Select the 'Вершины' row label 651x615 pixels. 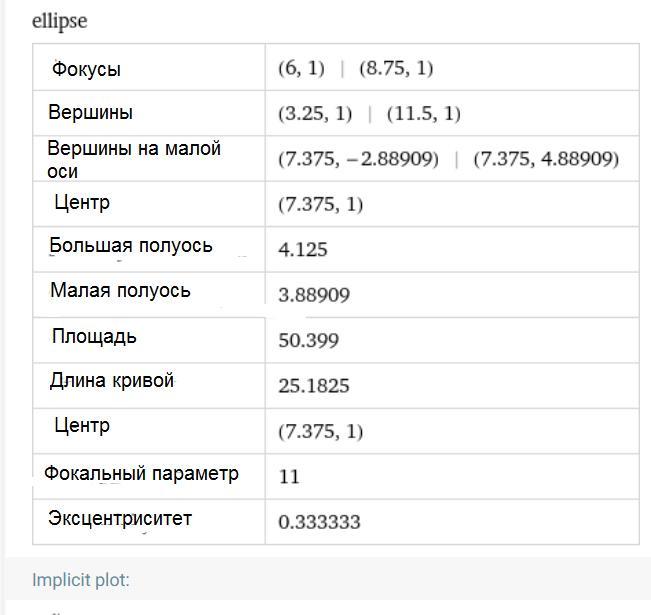pos(91,112)
